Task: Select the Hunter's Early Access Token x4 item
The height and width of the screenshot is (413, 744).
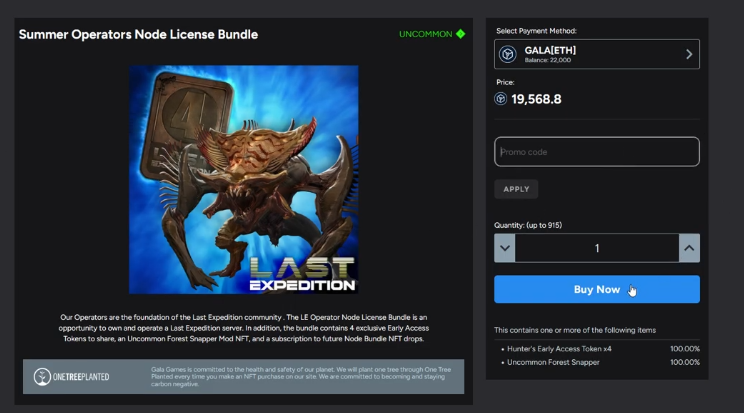Action: click(x=559, y=348)
